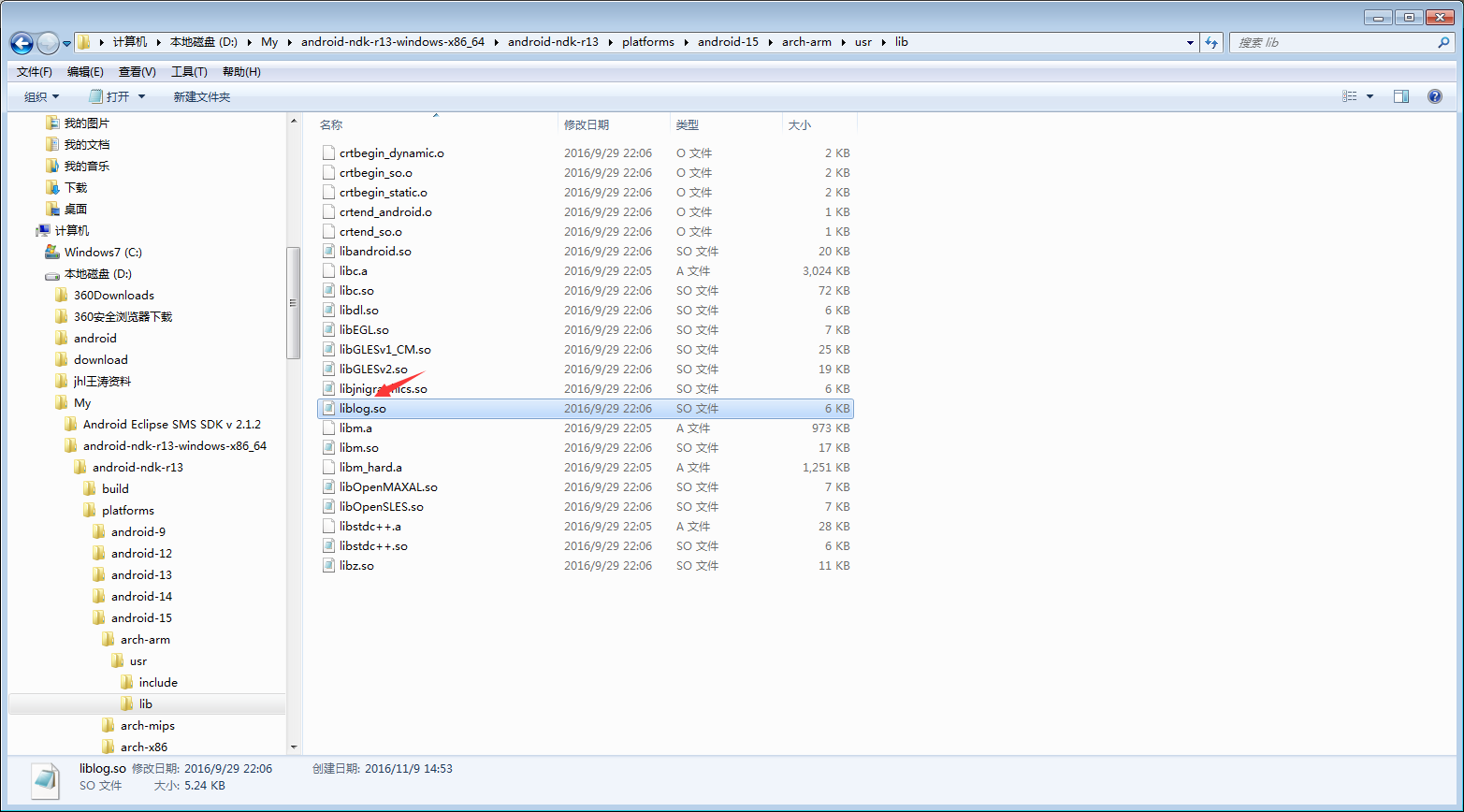Select the liblog.so file name
The width and height of the screenshot is (1464, 812).
[363, 408]
